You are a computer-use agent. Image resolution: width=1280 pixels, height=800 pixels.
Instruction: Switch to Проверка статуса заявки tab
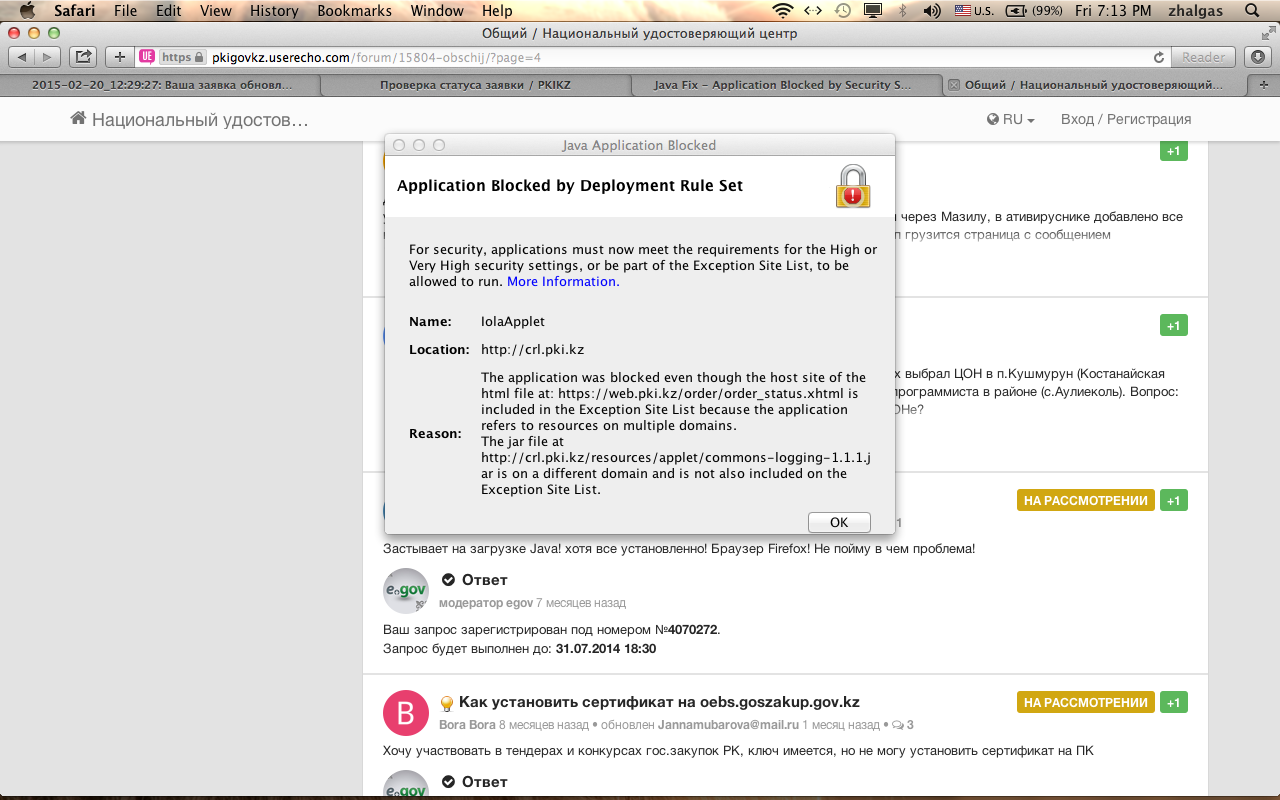(x=475, y=85)
